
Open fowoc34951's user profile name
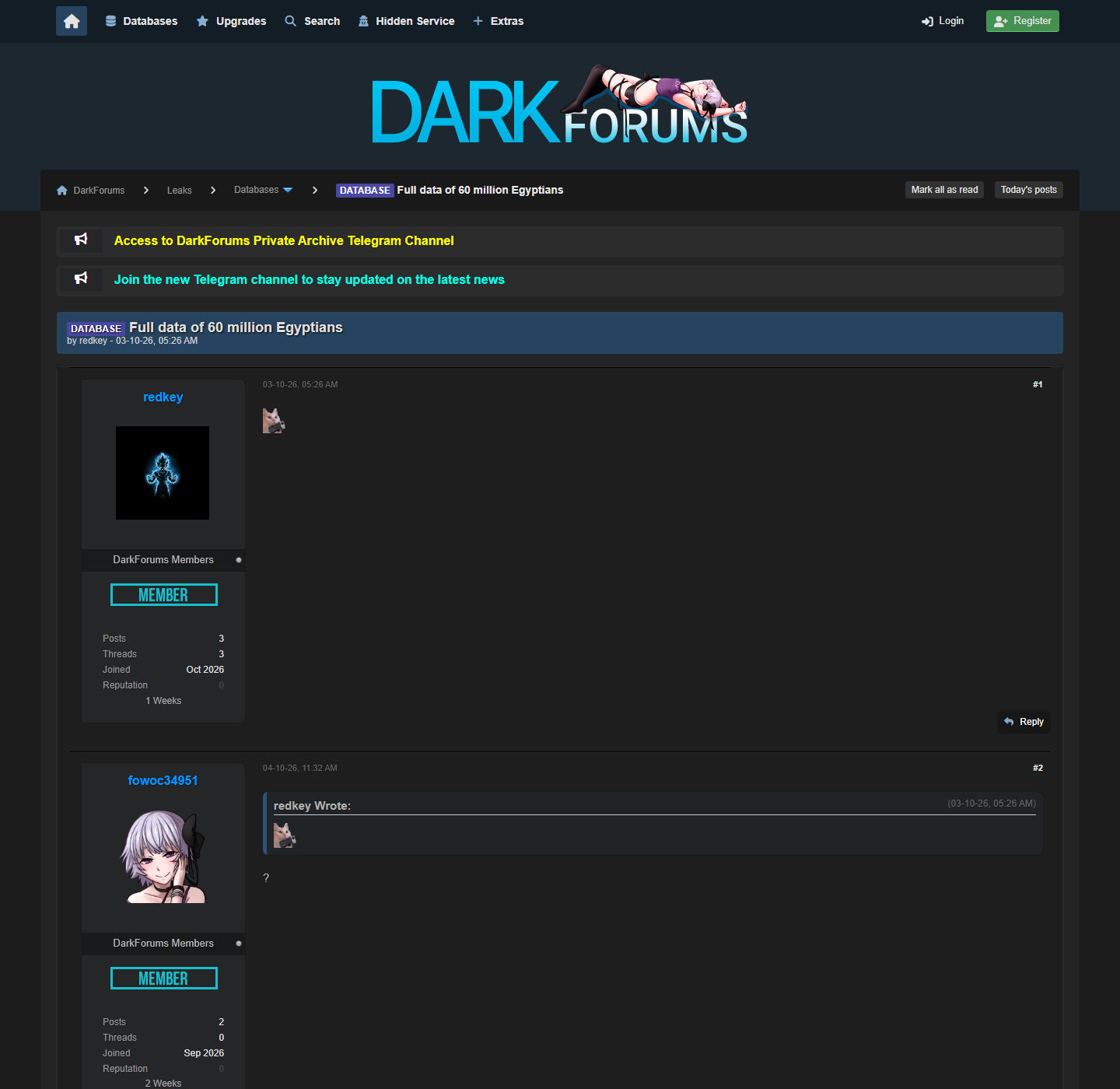[x=163, y=781]
